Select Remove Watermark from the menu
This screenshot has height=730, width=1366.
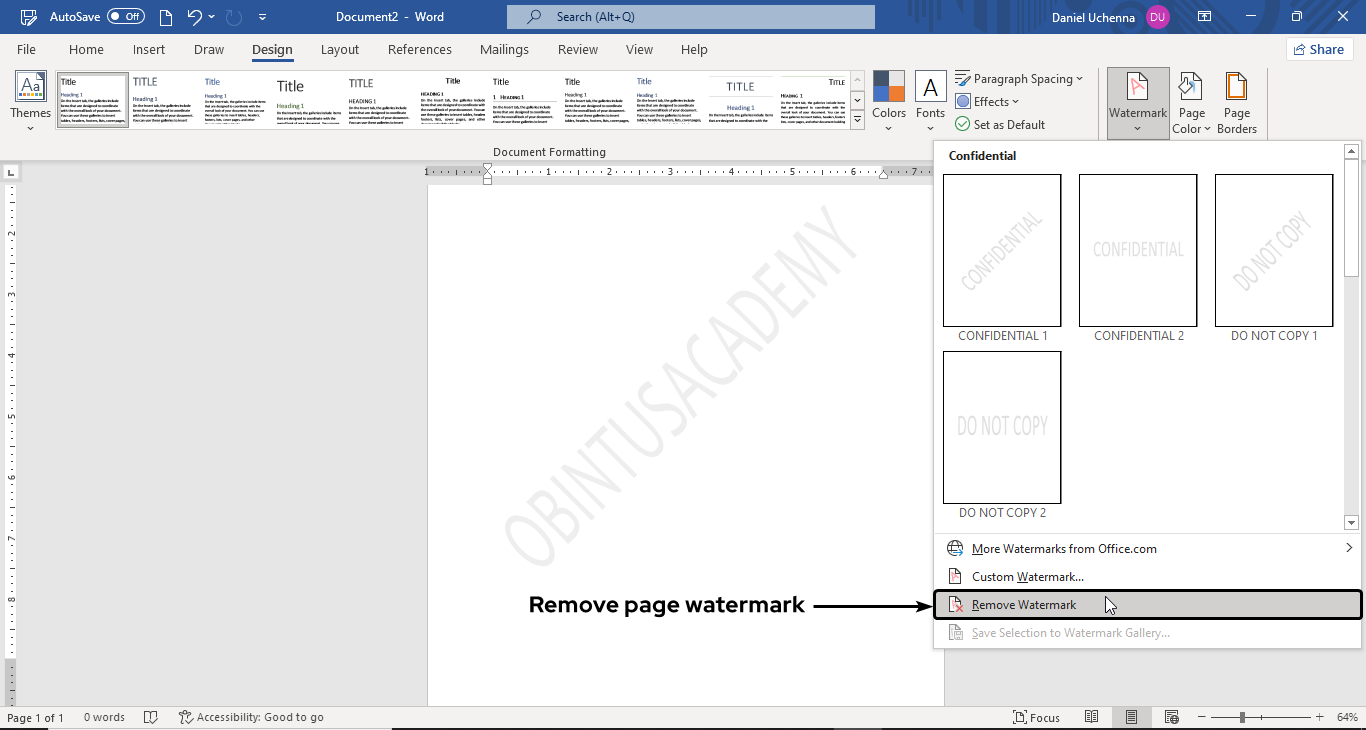[1023, 604]
